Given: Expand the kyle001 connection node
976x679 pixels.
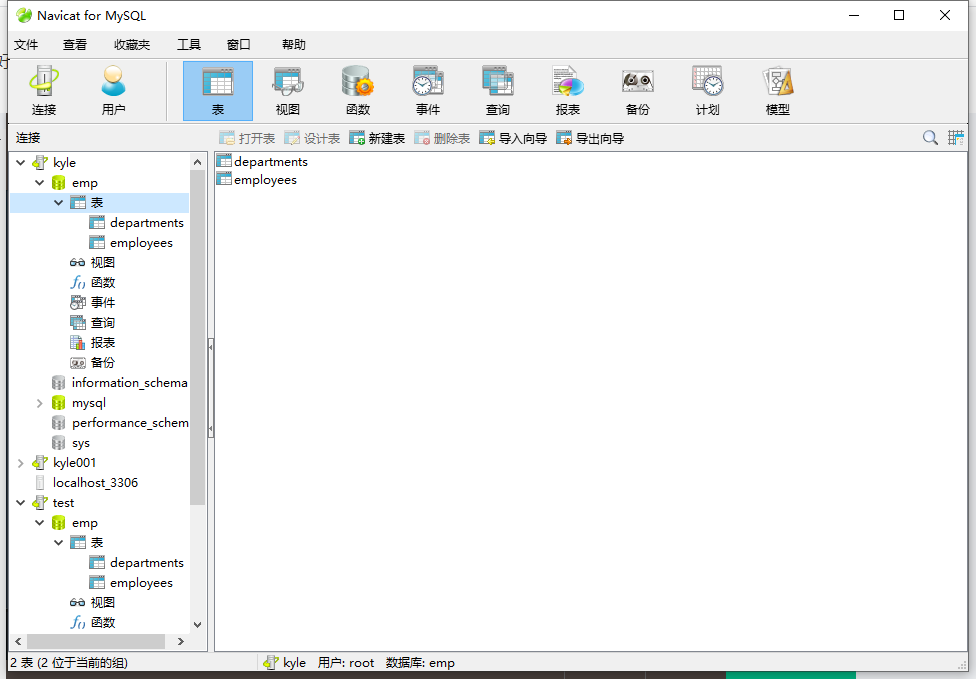Looking at the screenshot, I should [x=21, y=463].
